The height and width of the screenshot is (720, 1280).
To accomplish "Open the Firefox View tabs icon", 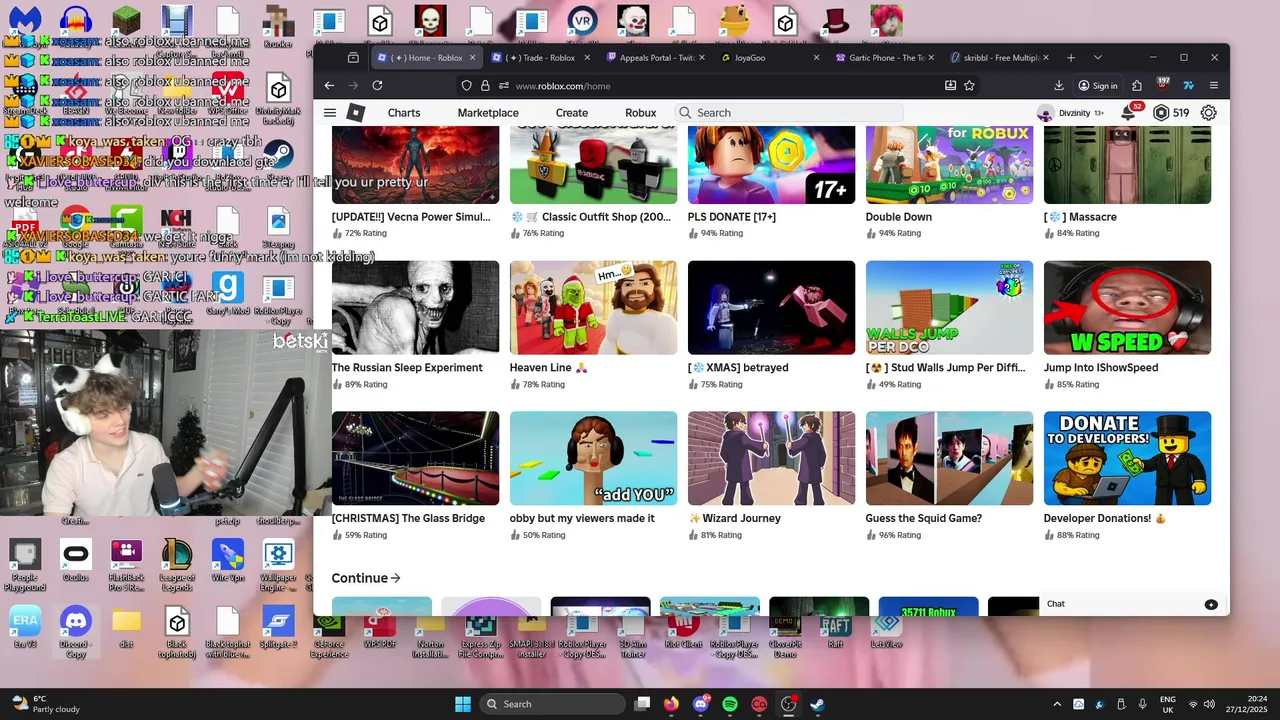I will [x=353, y=58].
